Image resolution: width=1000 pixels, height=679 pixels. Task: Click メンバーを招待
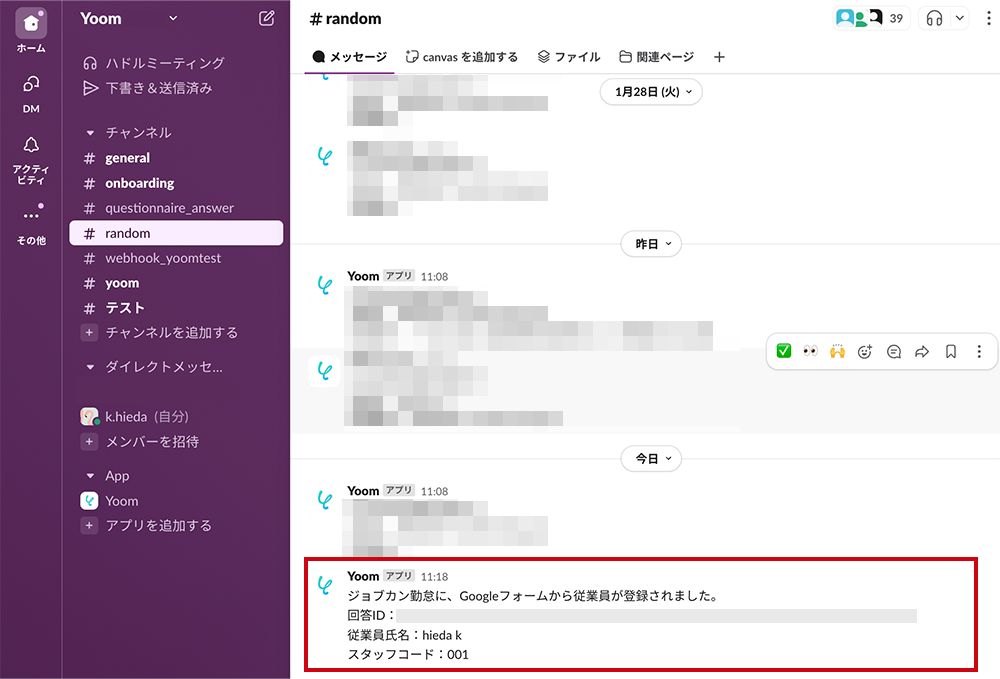(x=140, y=441)
